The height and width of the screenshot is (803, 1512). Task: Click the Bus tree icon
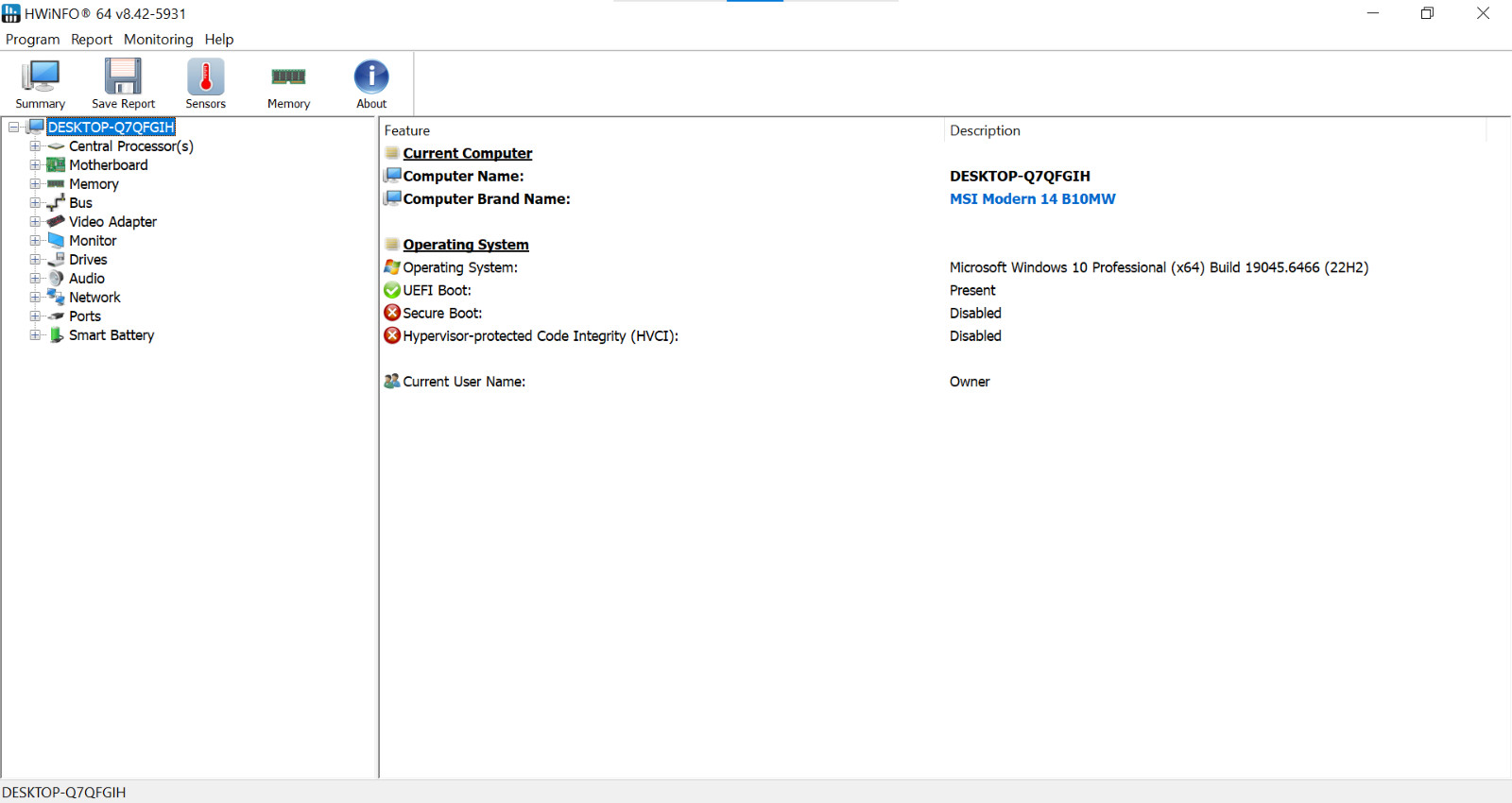click(x=56, y=203)
